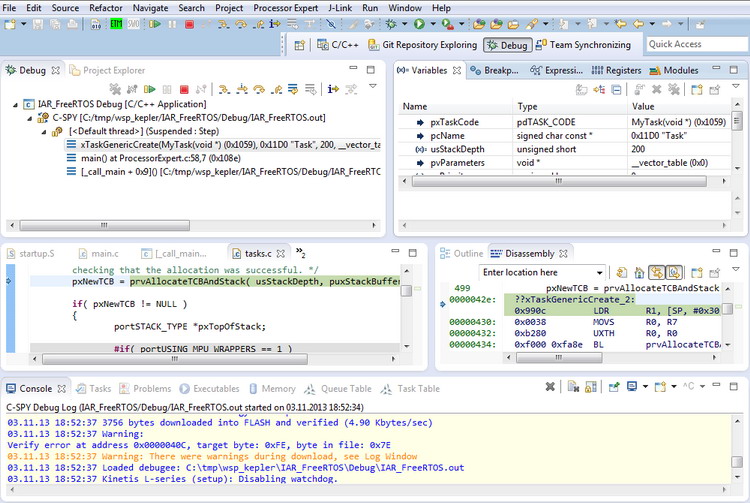Toggle Show Type Names in Variables view

pyautogui.click(x=582, y=89)
